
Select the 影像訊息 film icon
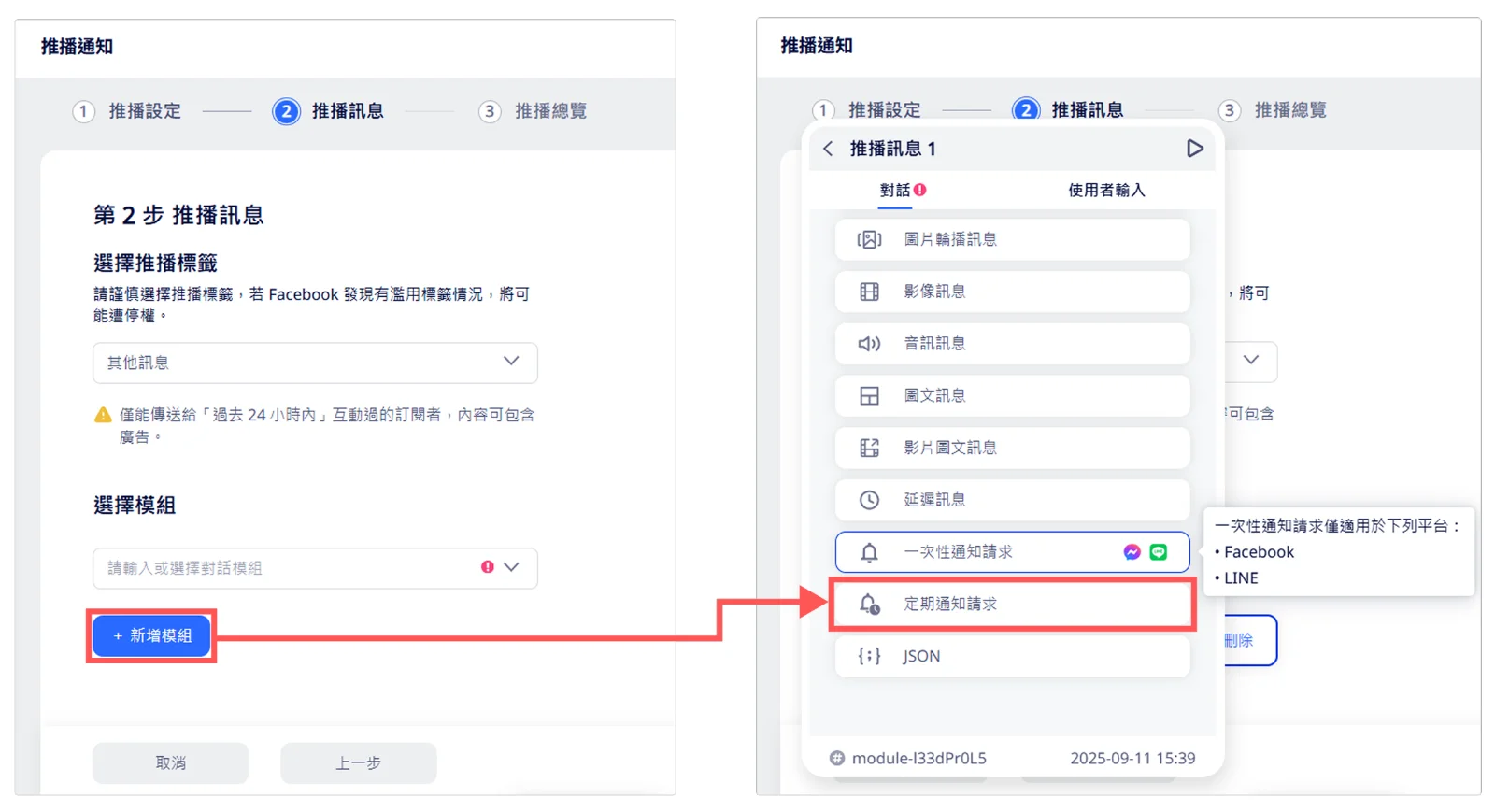(869, 292)
